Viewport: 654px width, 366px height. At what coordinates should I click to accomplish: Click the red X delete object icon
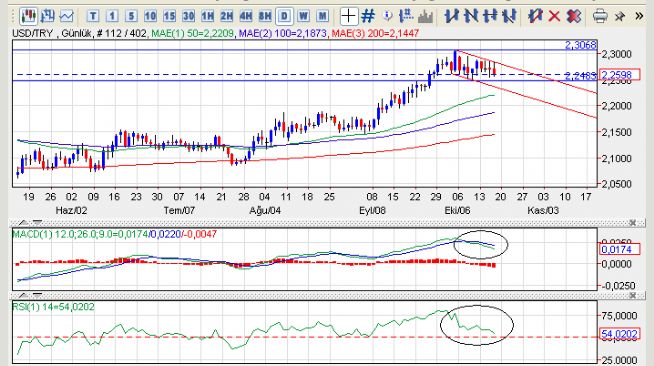click(x=554, y=16)
